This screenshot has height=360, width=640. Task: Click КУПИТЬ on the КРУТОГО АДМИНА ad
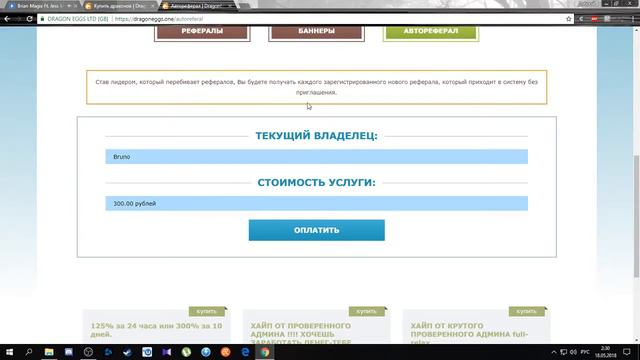527,311
